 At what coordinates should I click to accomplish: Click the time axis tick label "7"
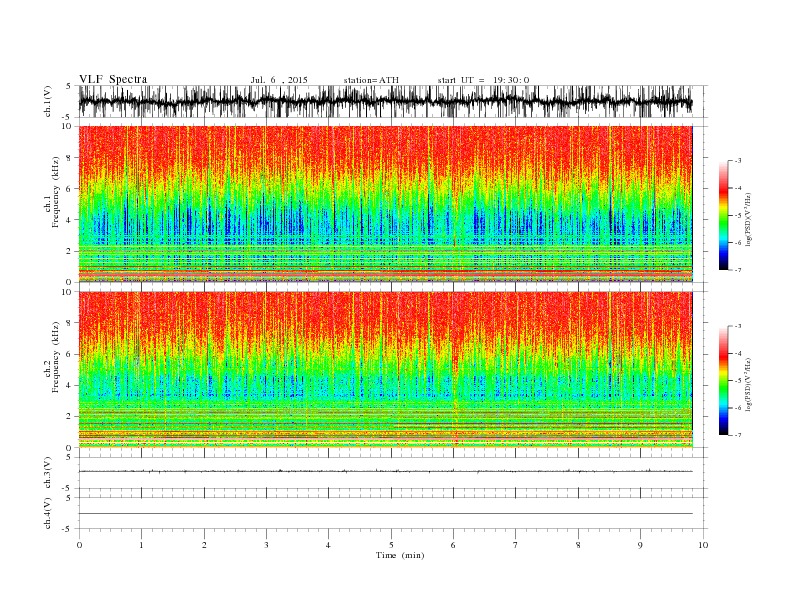[x=516, y=545]
